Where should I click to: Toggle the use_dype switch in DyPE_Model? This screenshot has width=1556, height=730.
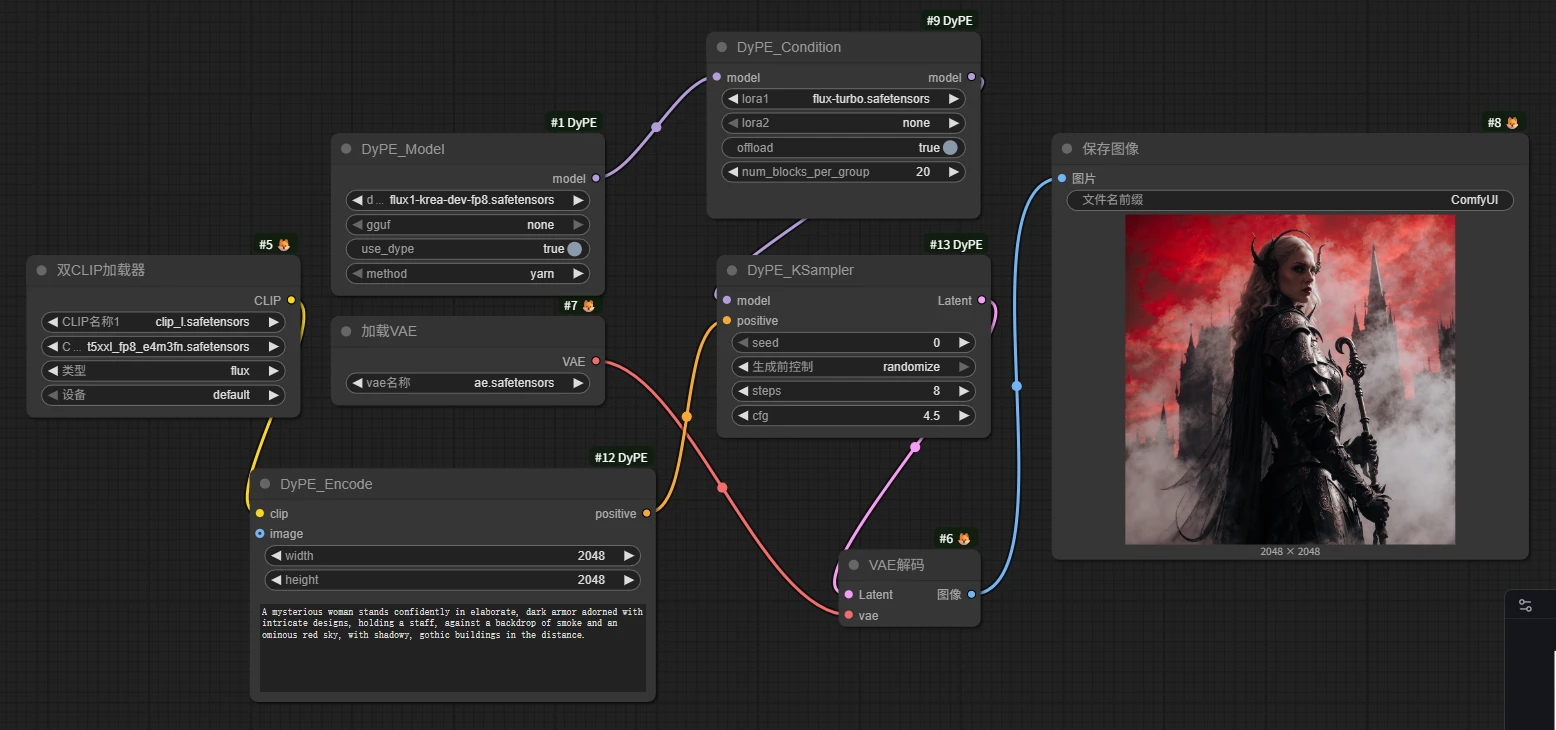click(x=574, y=249)
